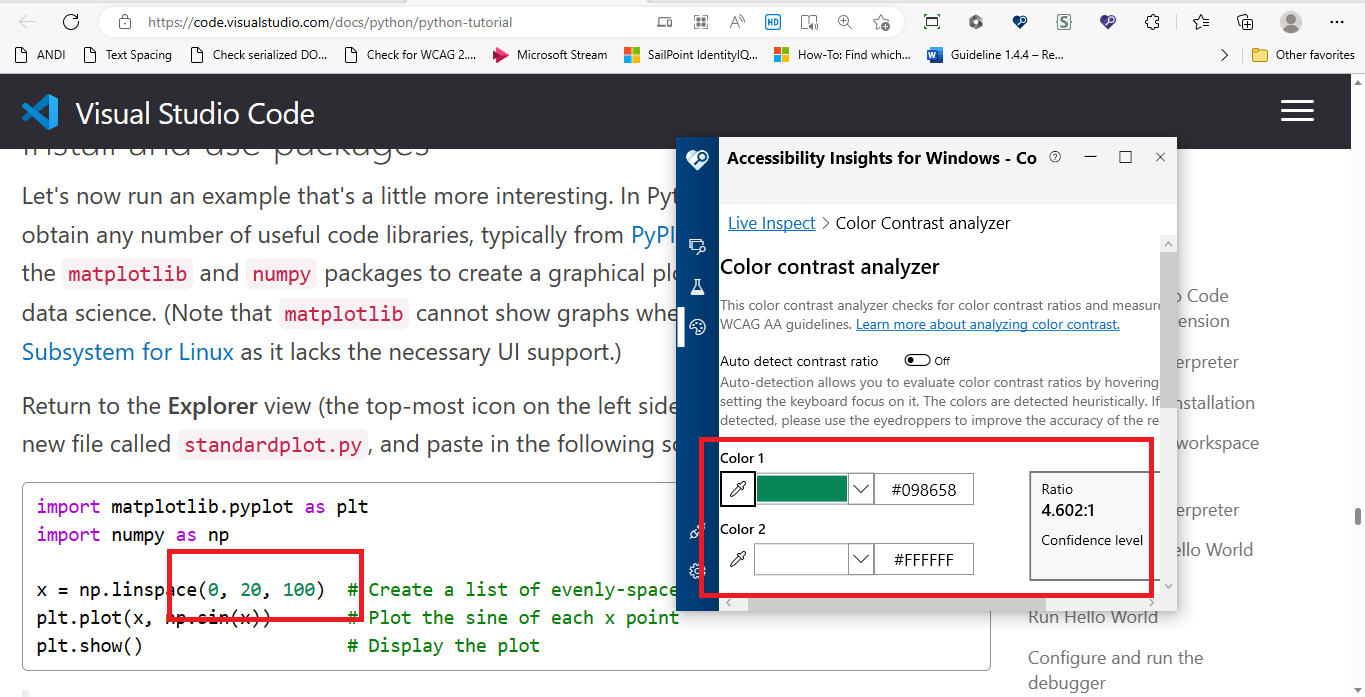The height and width of the screenshot is (697, 1365).
Task: Click Learn more about analyzing color contrast
Action: point(987,324)
